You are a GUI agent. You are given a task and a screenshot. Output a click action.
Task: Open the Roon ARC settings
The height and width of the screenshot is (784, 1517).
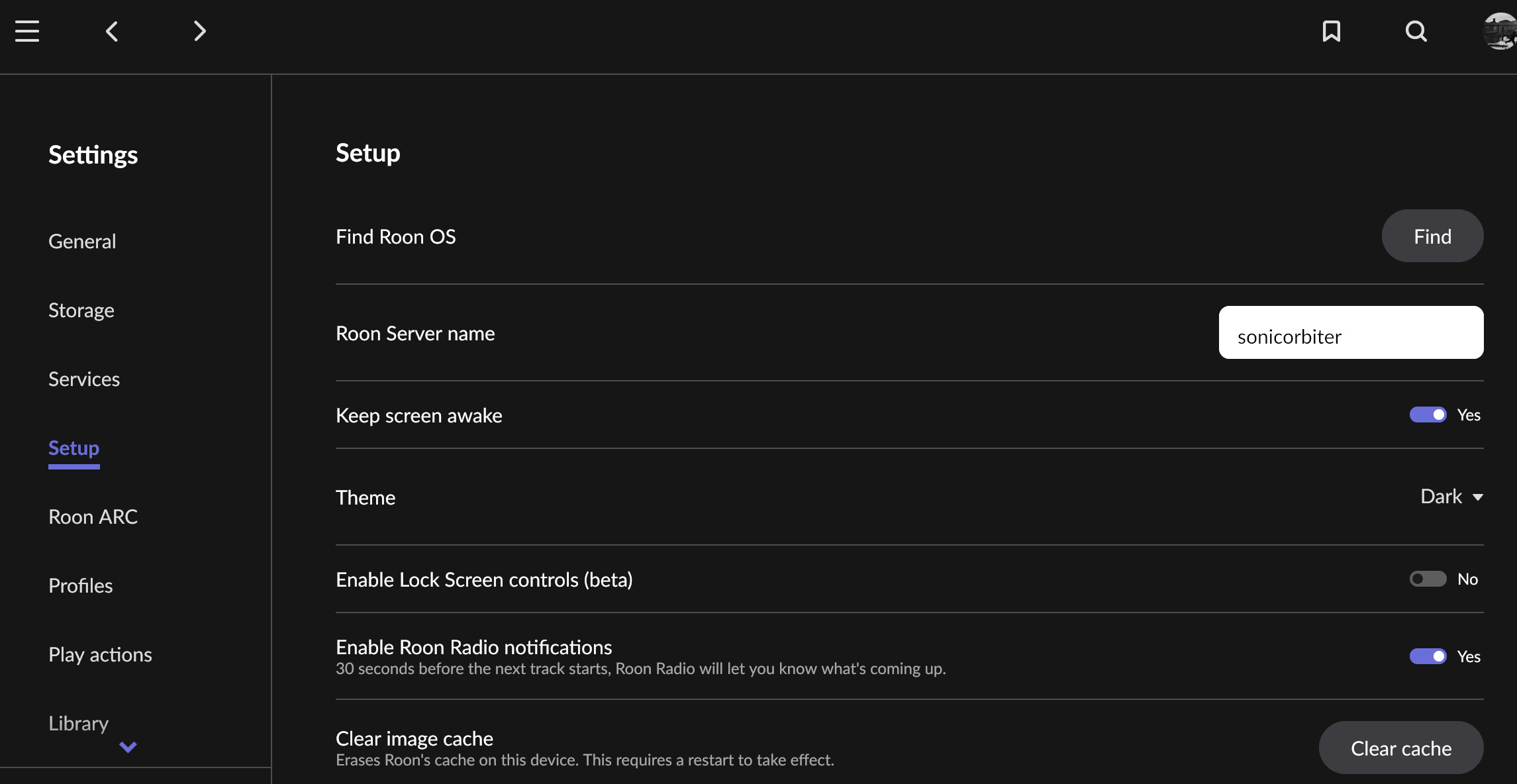pos(93,516)
